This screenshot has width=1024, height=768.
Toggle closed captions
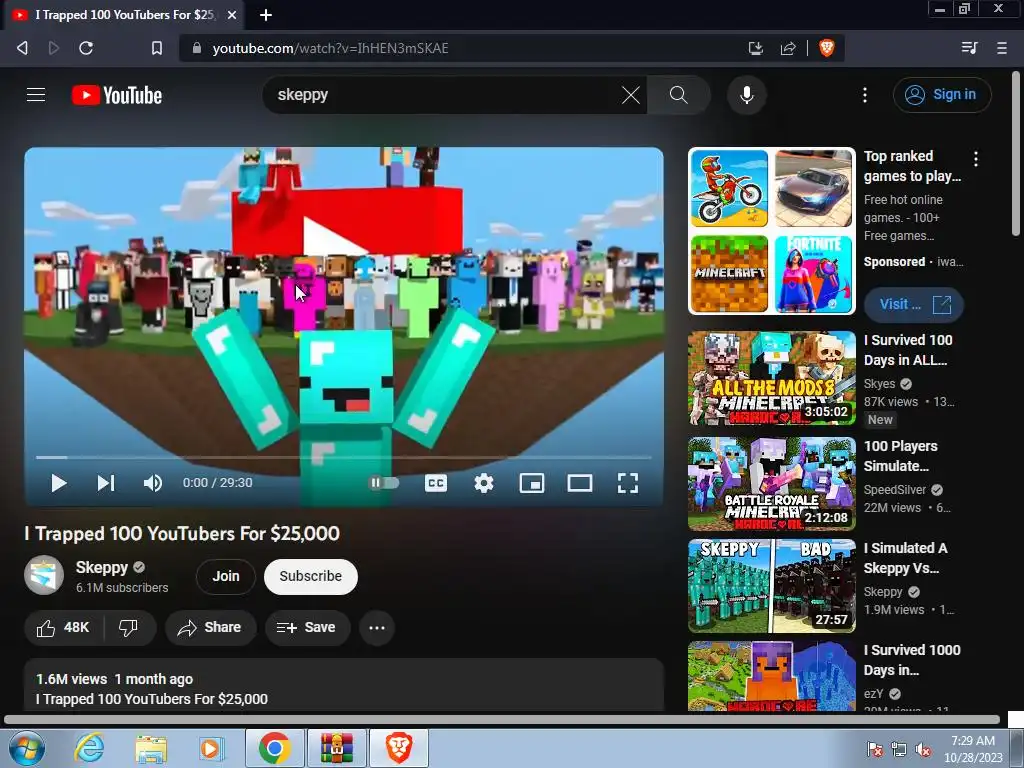[x=436, y=483]
